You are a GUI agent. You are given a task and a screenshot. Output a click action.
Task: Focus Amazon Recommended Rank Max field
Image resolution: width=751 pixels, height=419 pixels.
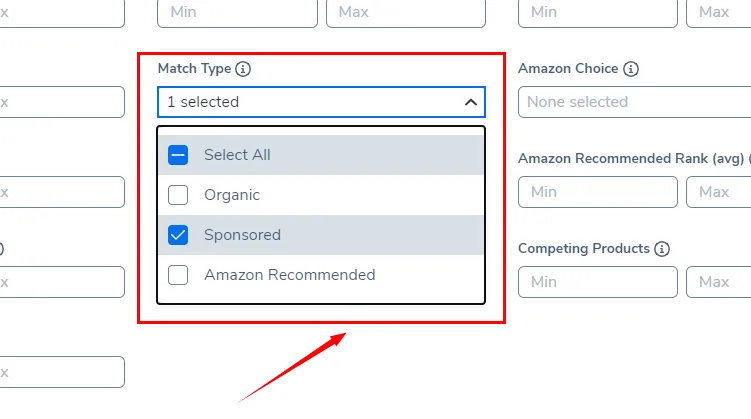tap(718, 192)
